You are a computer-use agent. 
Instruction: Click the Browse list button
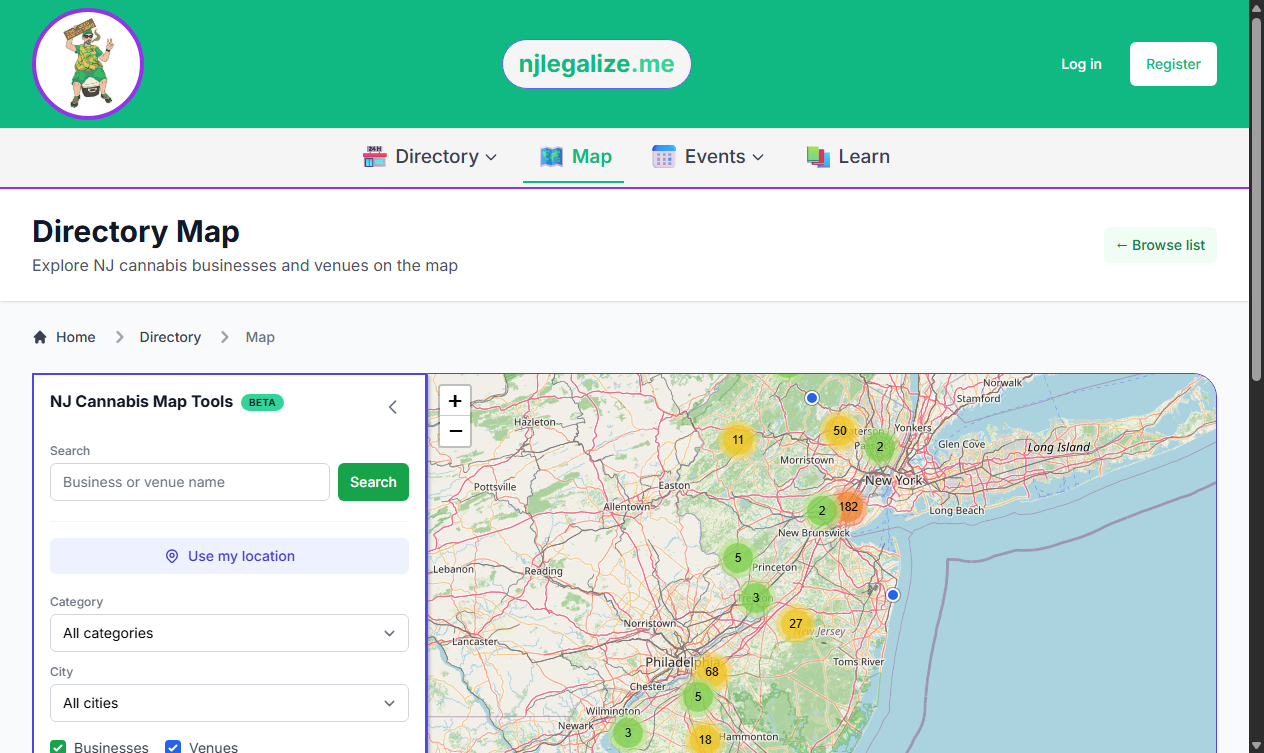(1160, 245)
